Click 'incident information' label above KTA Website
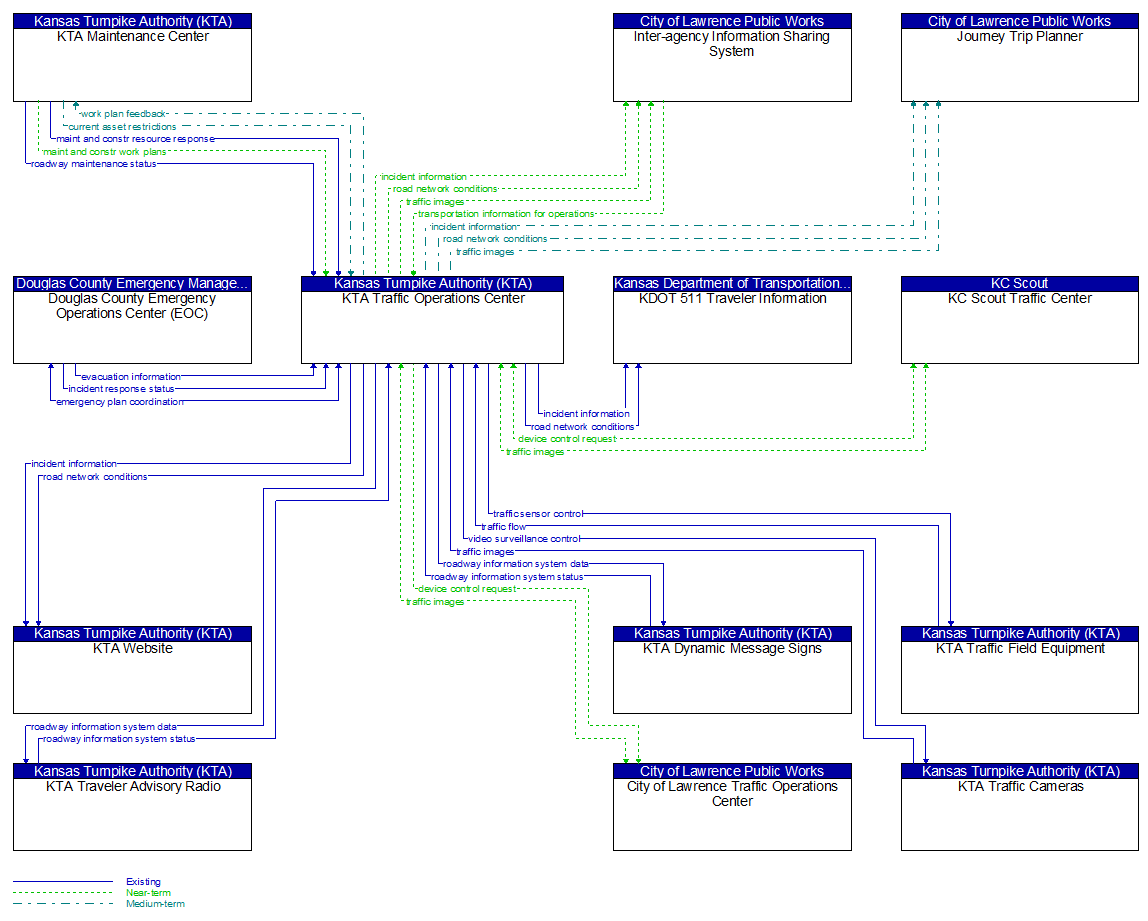This screenshot has width=1148, height=921. click(74, 463)
